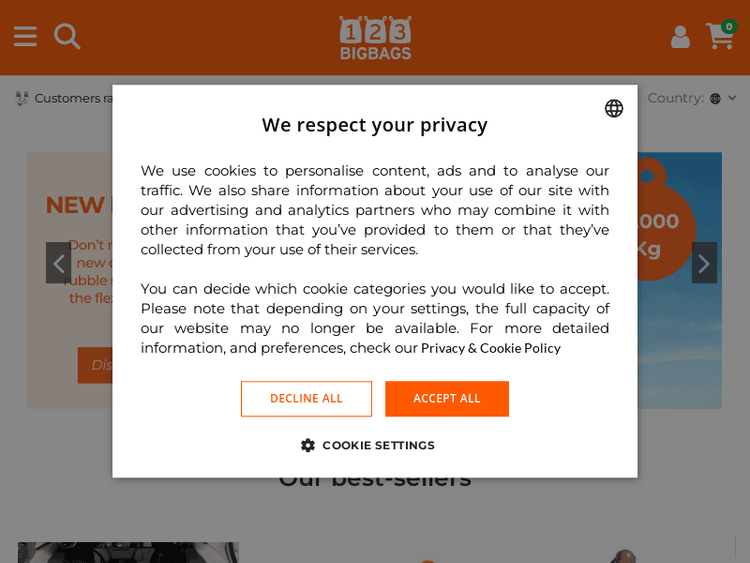This screenshot has height=563, width=750.
Task: Open the Privacy & Cookie Policy link
Action: [490, 348]
